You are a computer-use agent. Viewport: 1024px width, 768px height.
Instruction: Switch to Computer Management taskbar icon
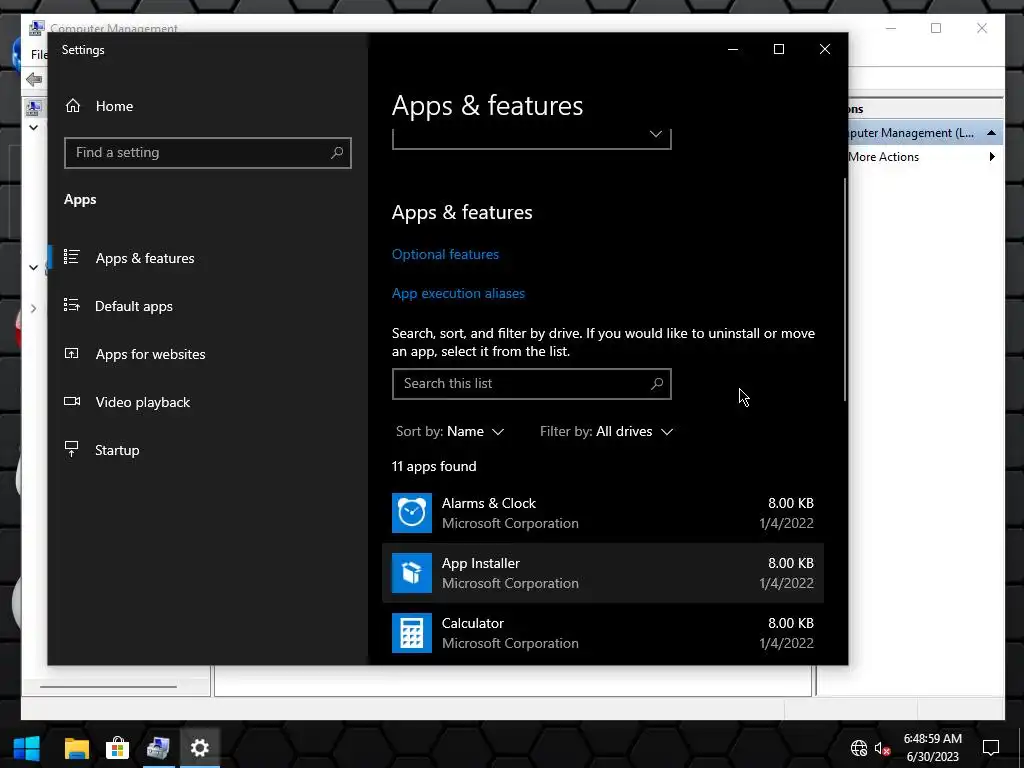tap(158, 748)
